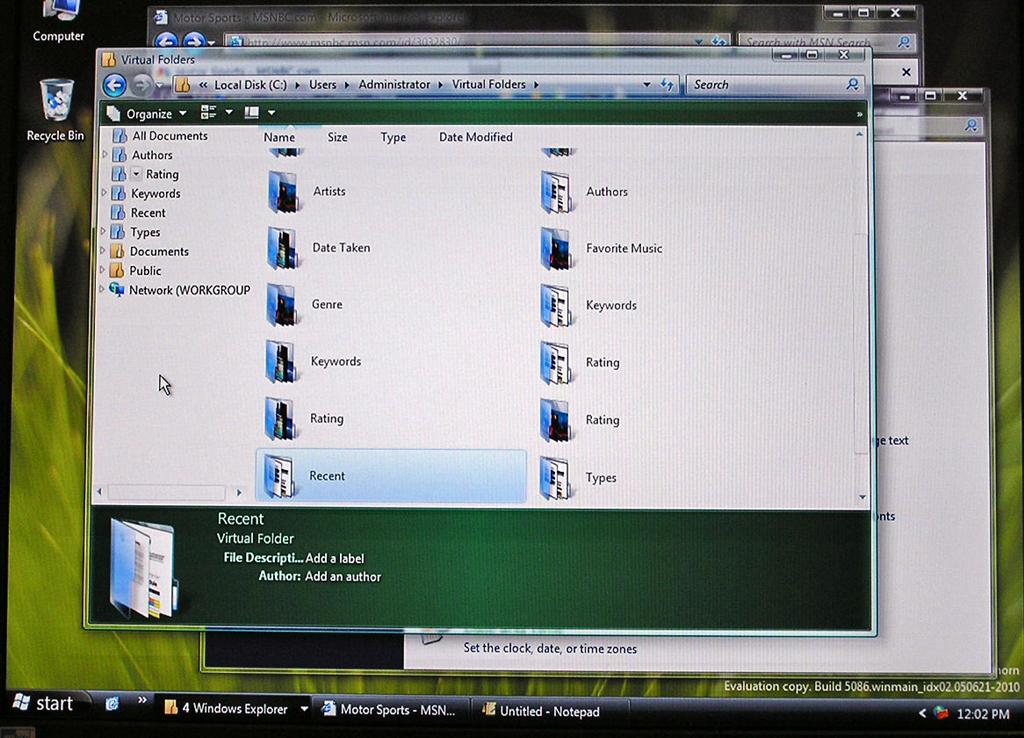This screenshot has width=1024, height=738.
Task: Click the Users breadcrumb in the address bar
Action: (322, 85)
